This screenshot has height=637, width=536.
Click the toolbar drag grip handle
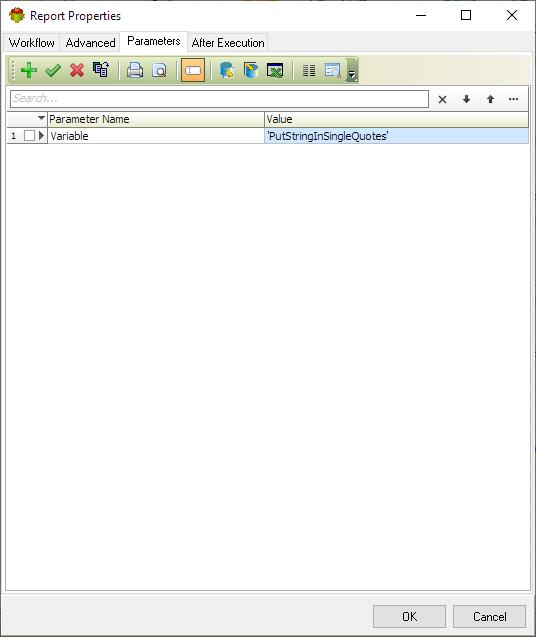click(13, 70)
